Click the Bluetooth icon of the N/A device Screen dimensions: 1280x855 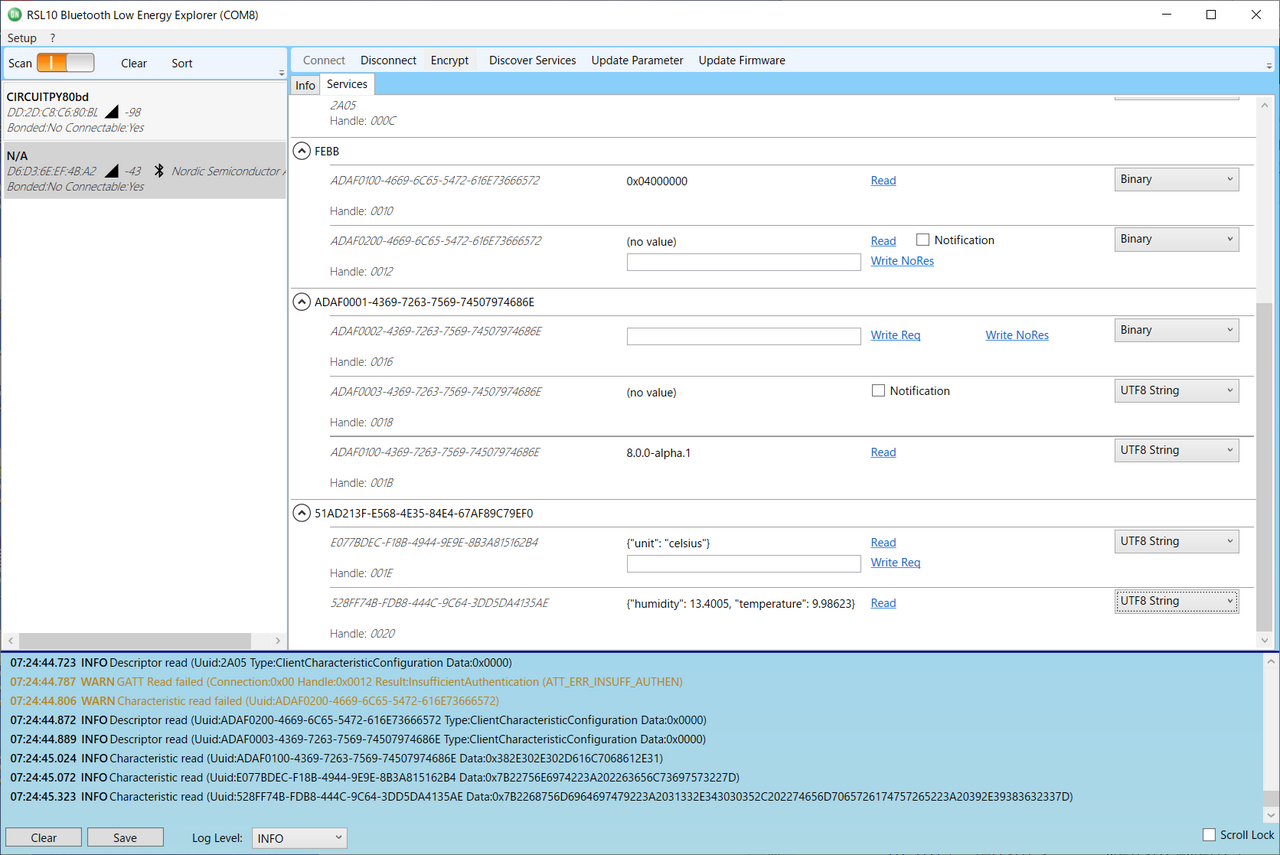coord(158,171)
